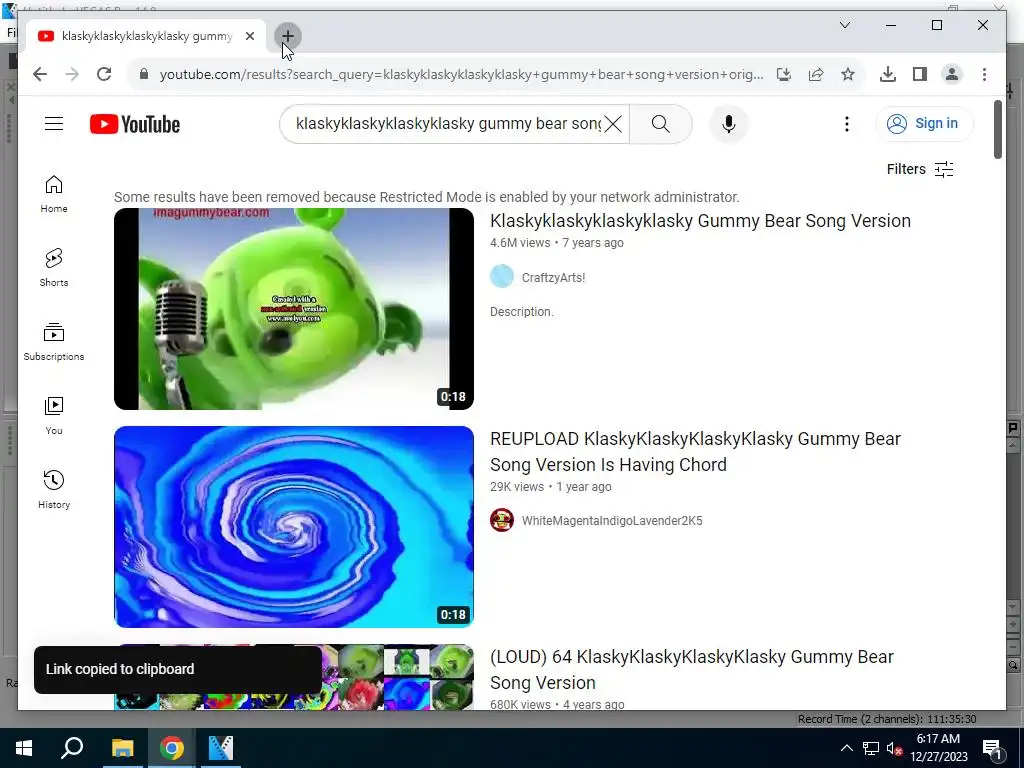1024x768 pixels.
Task: Play the green gummy bear thumbnail video
Action: pos(294,309)
